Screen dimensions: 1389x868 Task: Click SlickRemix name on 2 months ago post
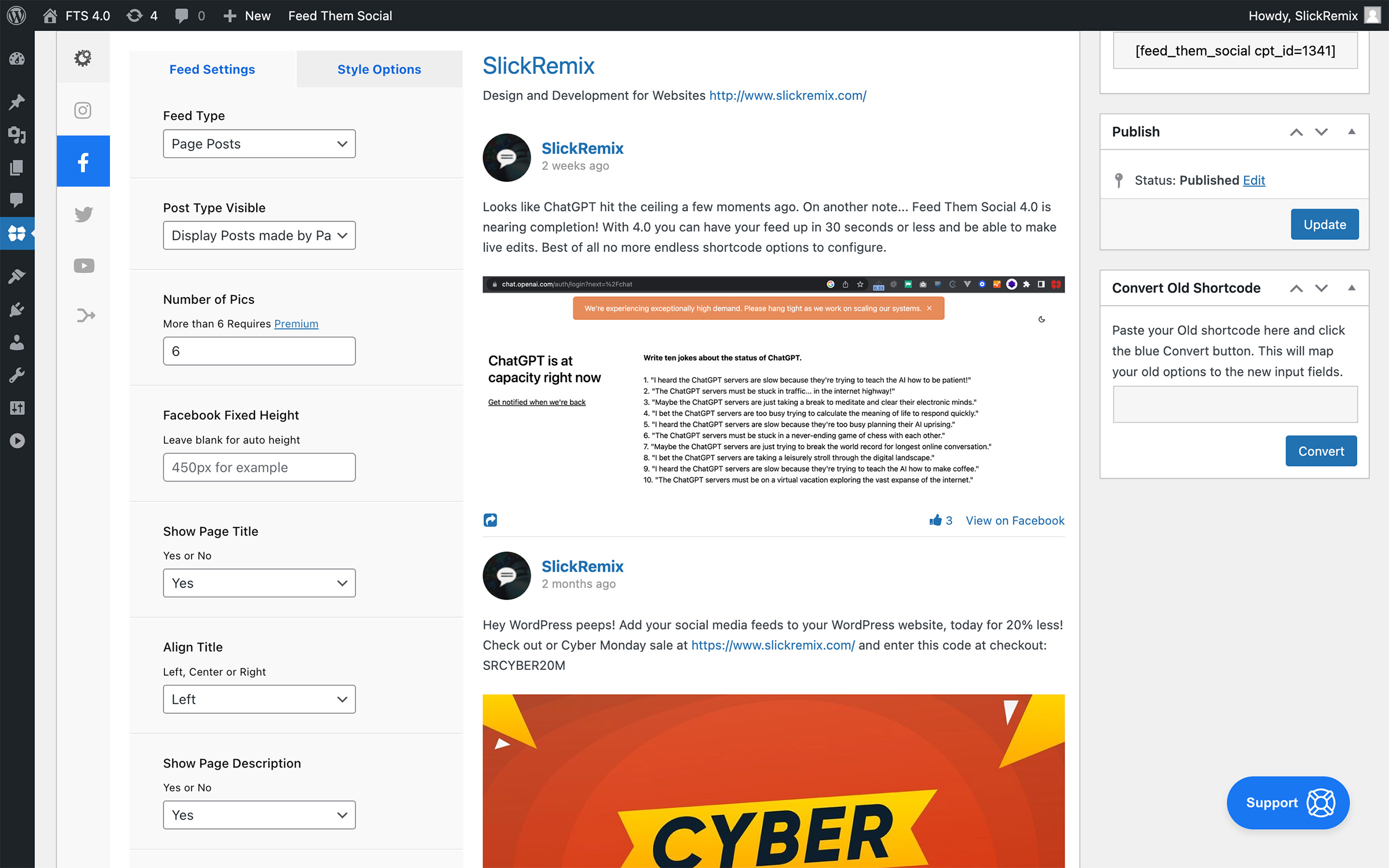coord(582,566)
